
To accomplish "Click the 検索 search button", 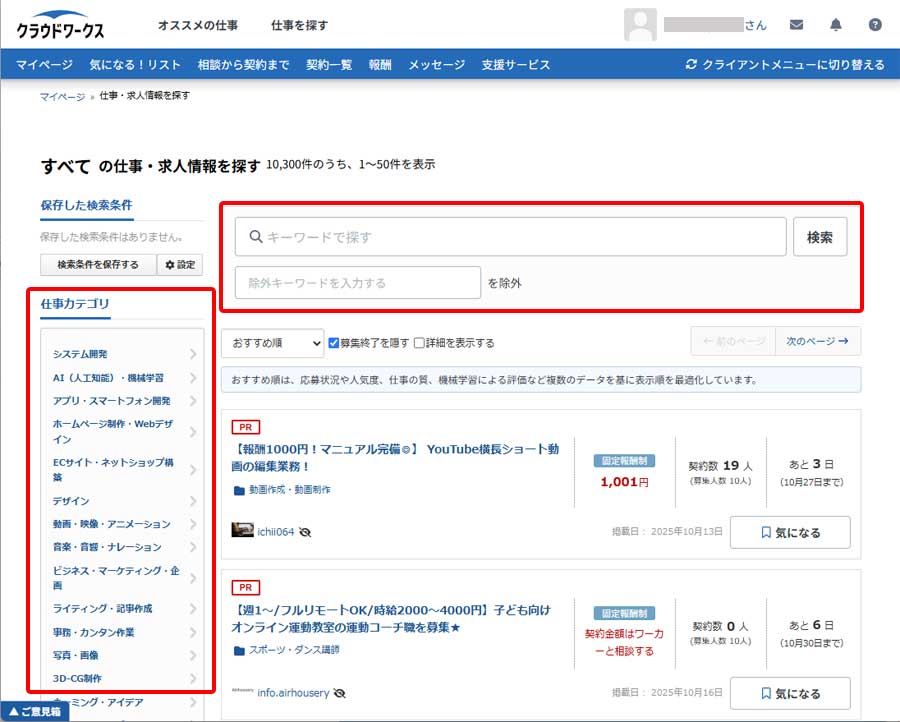I will pyautogui.click(x=820, y=237).
